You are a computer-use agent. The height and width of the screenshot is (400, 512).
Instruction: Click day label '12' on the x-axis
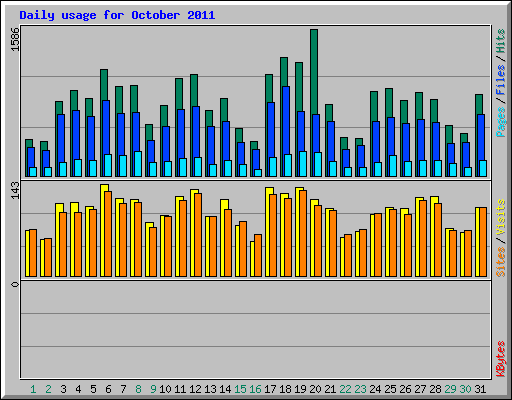(x=195, y=389)
